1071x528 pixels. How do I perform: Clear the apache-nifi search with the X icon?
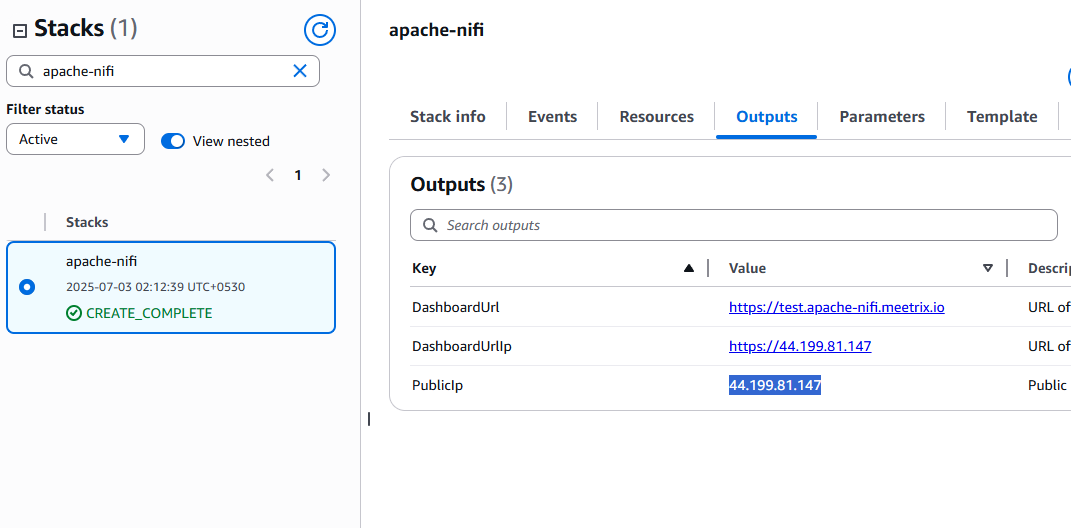[x=300, y=71]
